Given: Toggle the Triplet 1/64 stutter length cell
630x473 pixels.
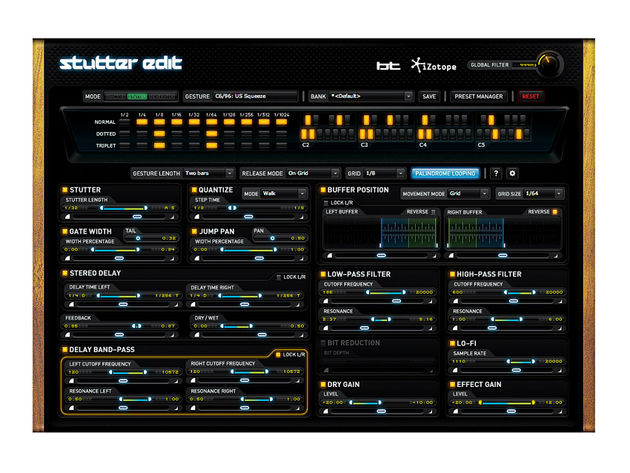Looking at the screenshot, I should coord(212,145).
